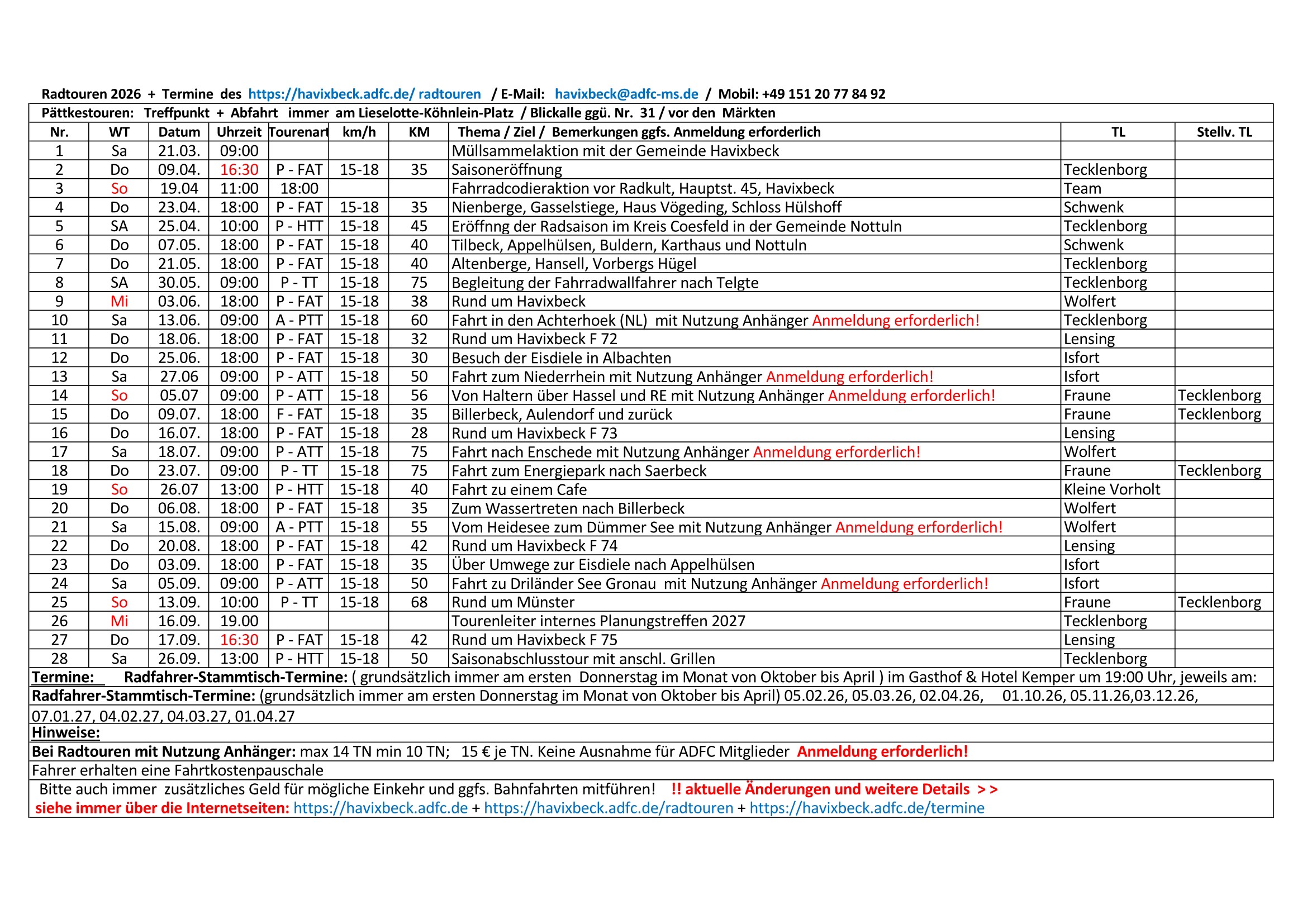Image resolution: width=1307 pixels, height=924 pixels.
Task: Click the red 16:30 time in row 2
Action: 239,170
